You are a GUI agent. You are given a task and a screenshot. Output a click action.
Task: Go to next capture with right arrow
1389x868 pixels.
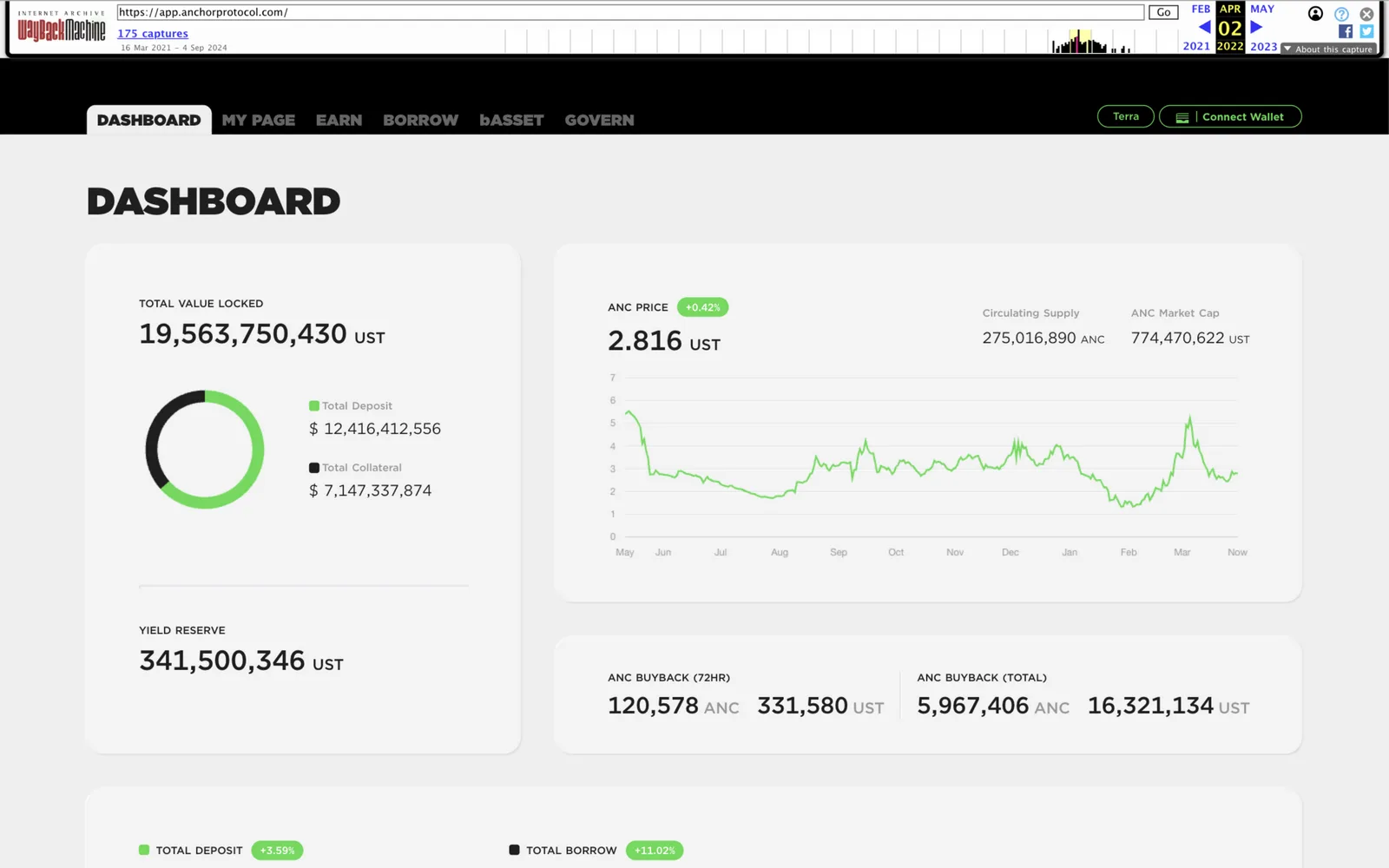(1256, 28)
